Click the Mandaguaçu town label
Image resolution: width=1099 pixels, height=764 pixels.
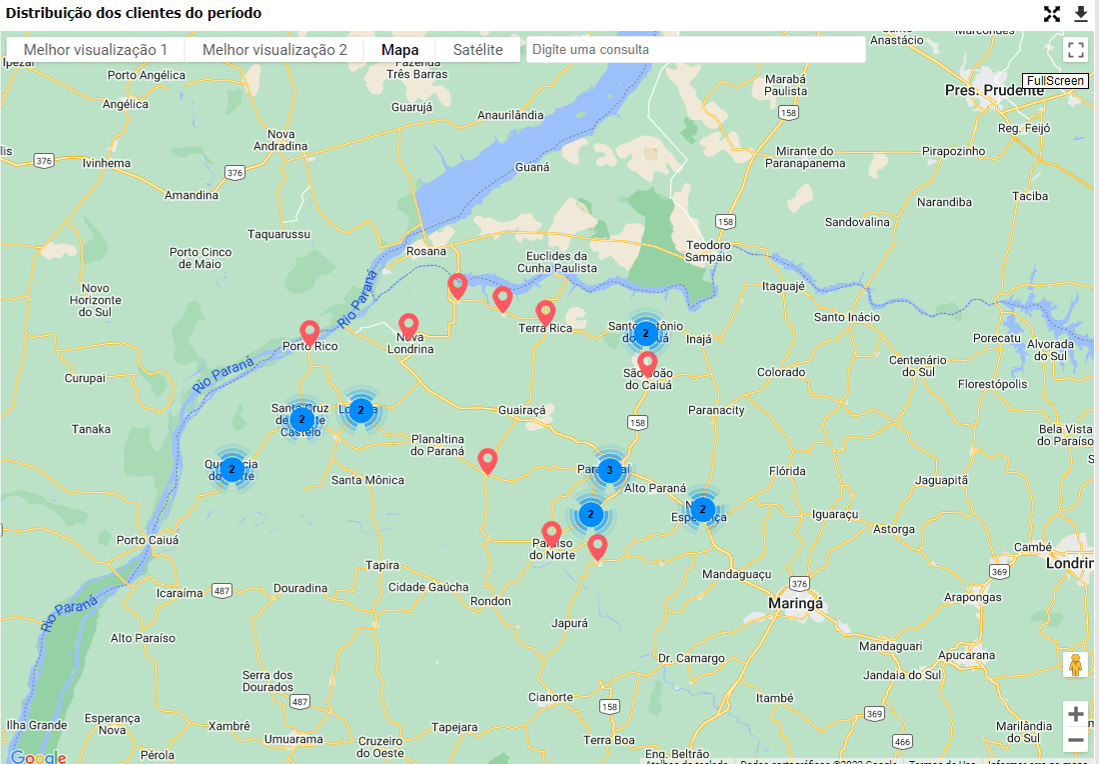(737, 574)
